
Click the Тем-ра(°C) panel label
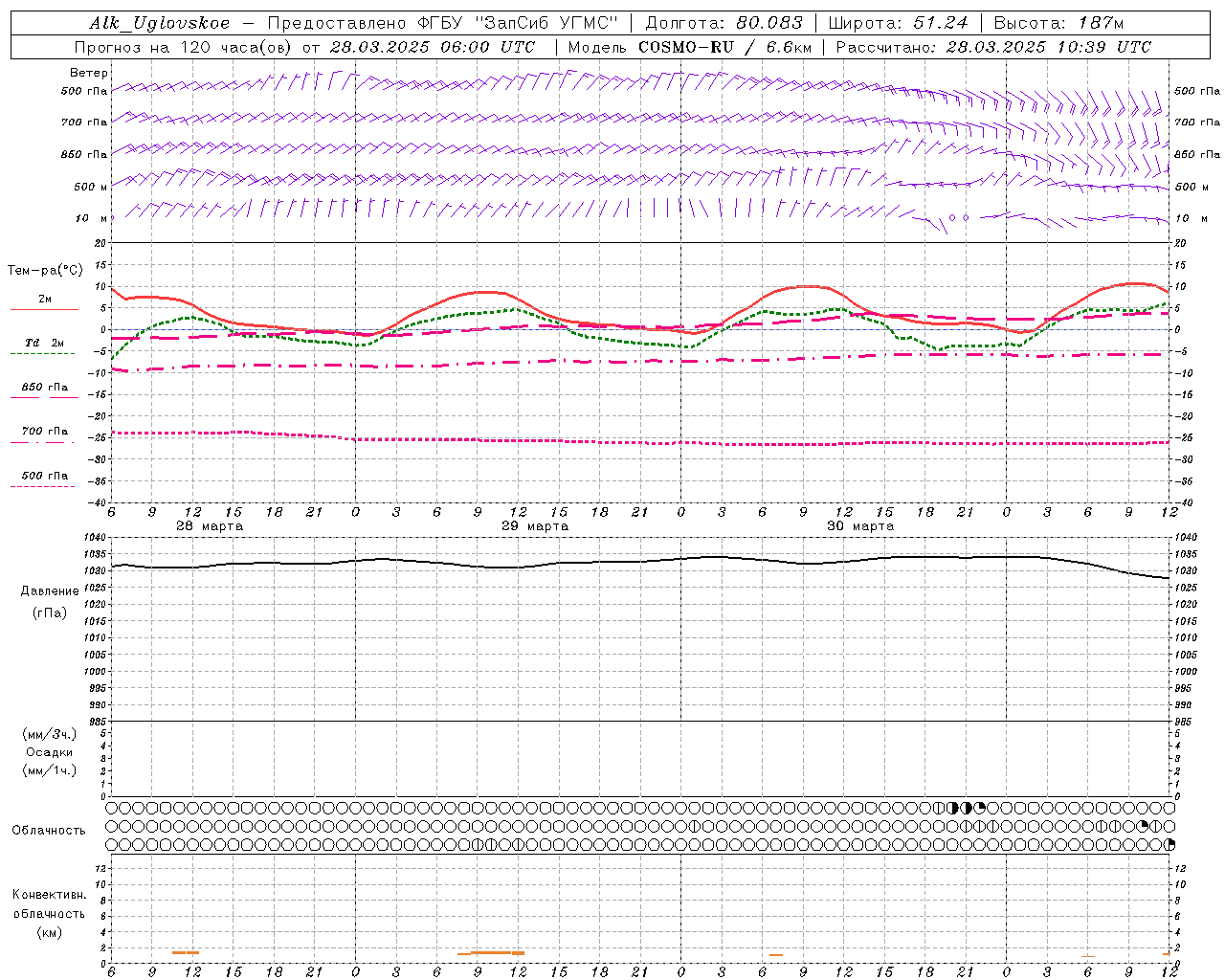tap(45, 271)
